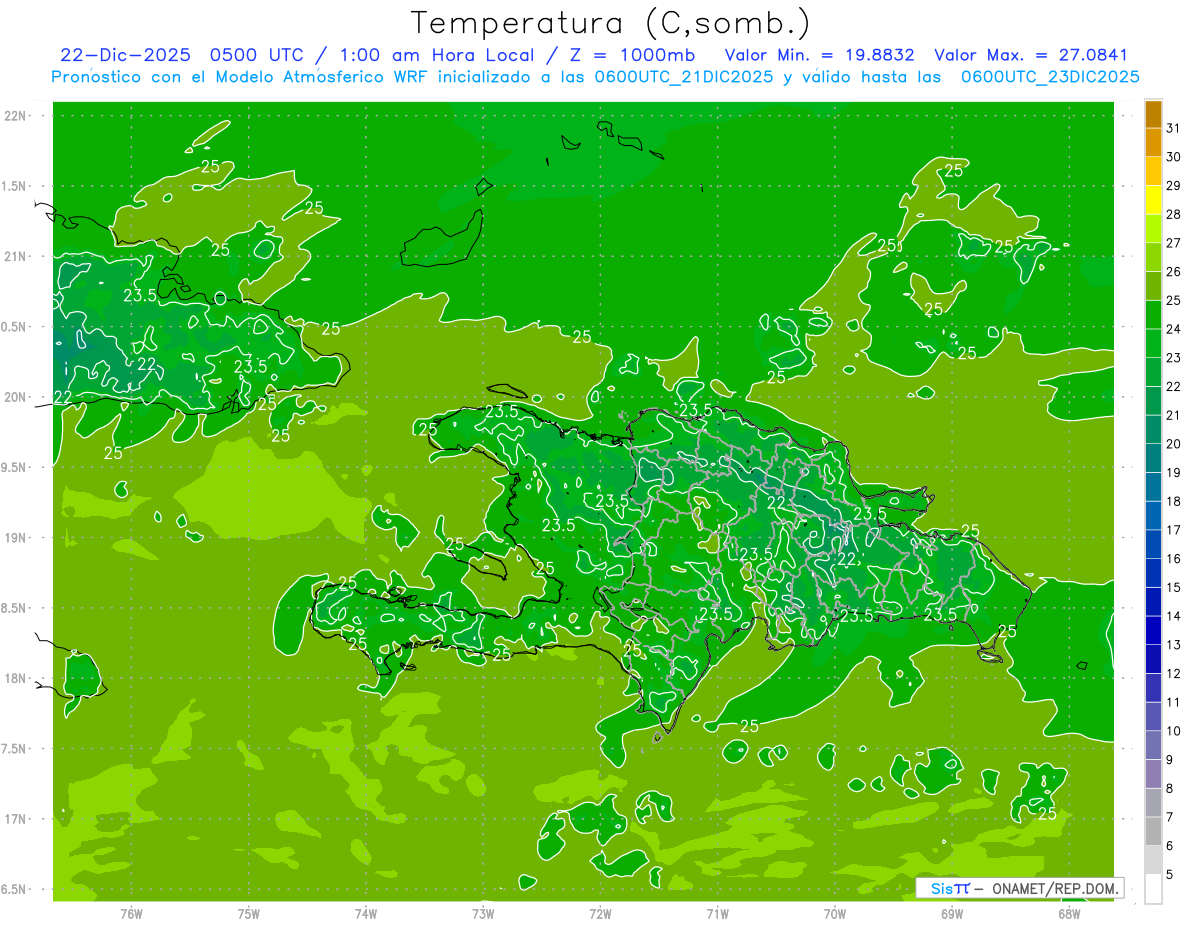This screenshot has width=1200, height=927.
Task: Click the "21" value on the color scale
Action: click(1174, 415)
